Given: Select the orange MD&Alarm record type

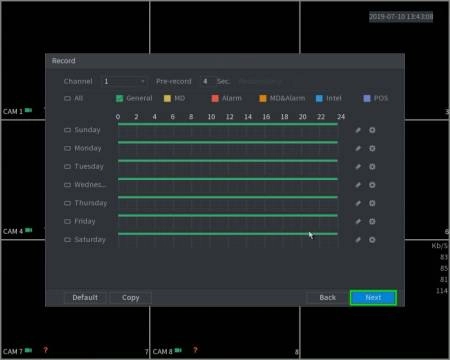Looking at the screenshot, I should (x=263, y=98).
